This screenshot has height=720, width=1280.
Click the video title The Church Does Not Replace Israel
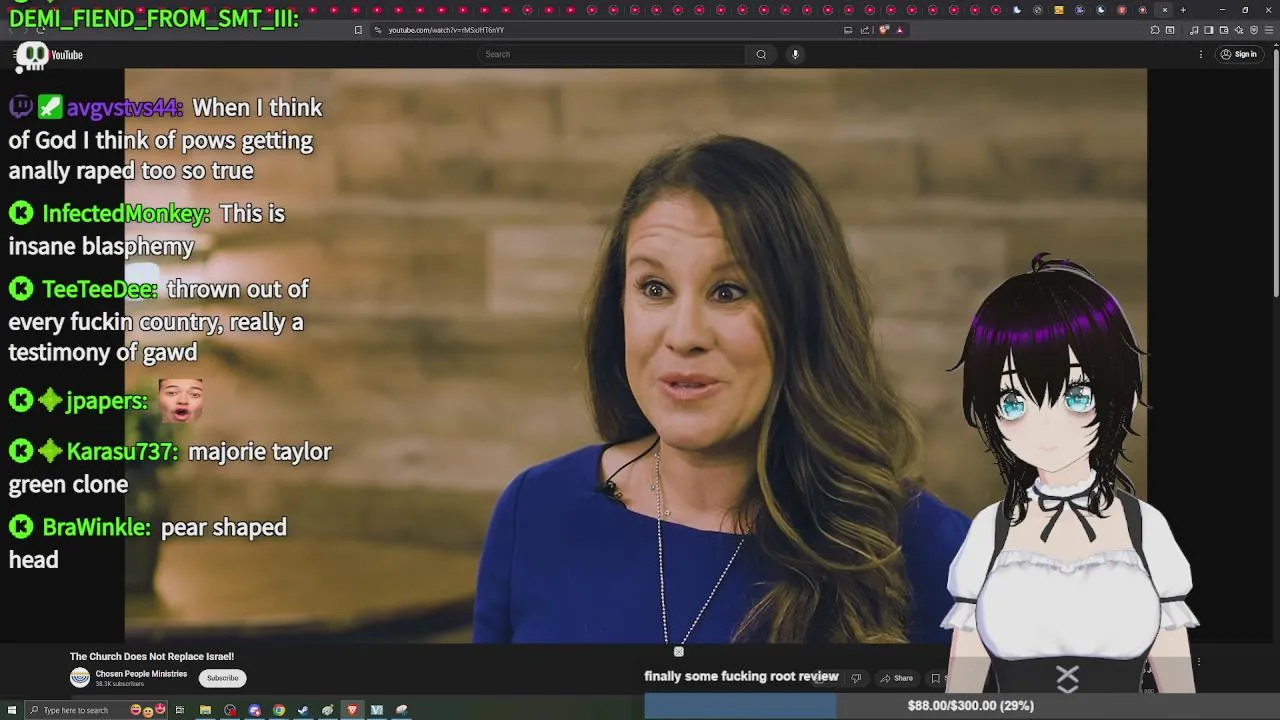coord(152,657)
